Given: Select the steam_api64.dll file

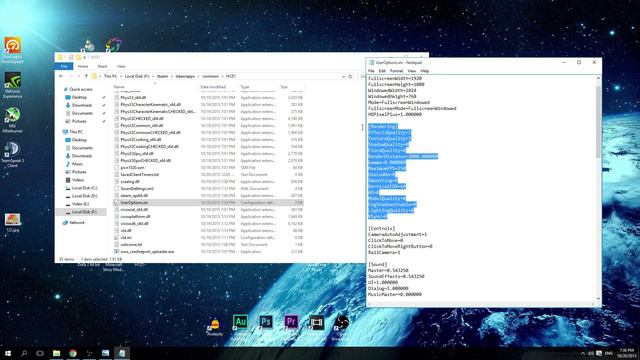Looking at the screenshot, I should [x=134, y=196].
